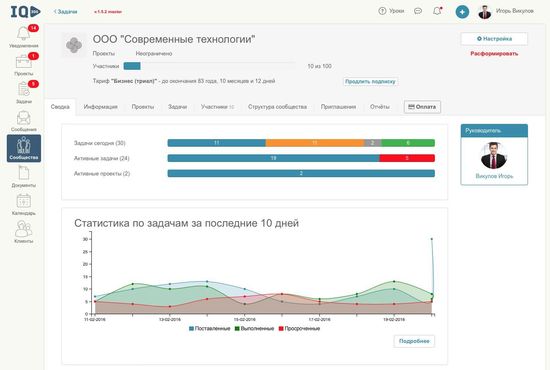The image size is (550, 370).
Task: Click grey segment of Задачи сегодня bar
Action: point(373,143)
